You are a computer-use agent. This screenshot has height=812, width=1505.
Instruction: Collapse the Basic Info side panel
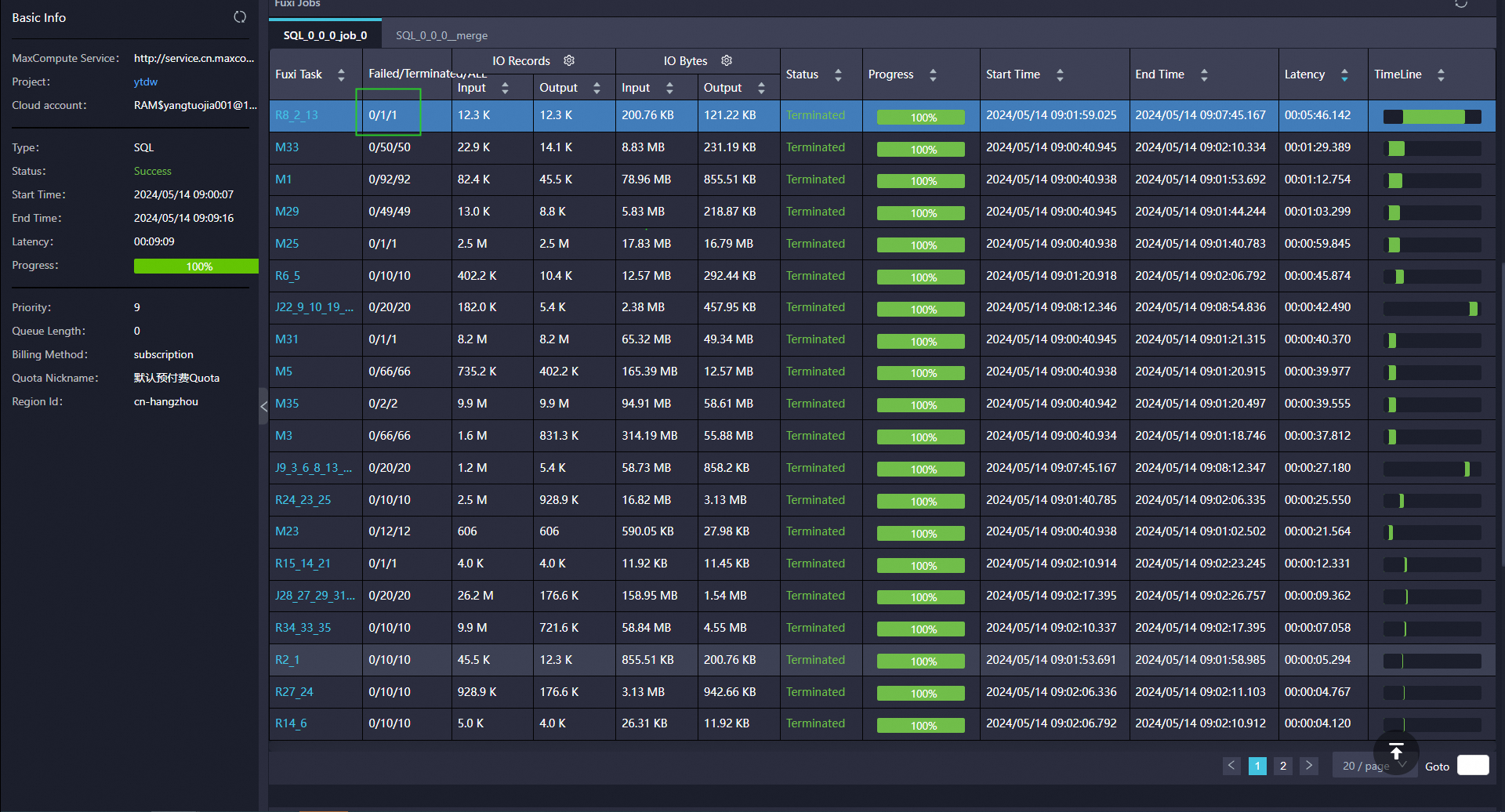point(263,406)
